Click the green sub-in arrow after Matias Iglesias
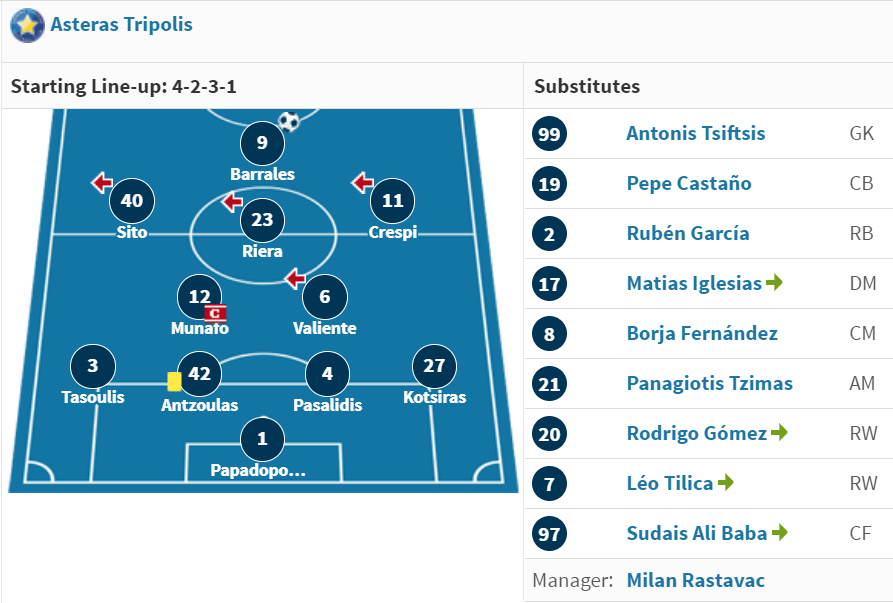 pos(774,282)
